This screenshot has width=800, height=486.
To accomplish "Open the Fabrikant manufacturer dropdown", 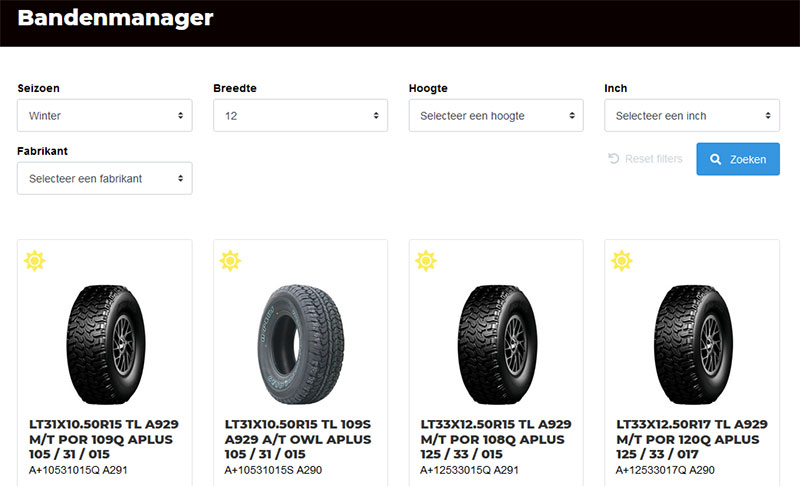I will [104, 178].
